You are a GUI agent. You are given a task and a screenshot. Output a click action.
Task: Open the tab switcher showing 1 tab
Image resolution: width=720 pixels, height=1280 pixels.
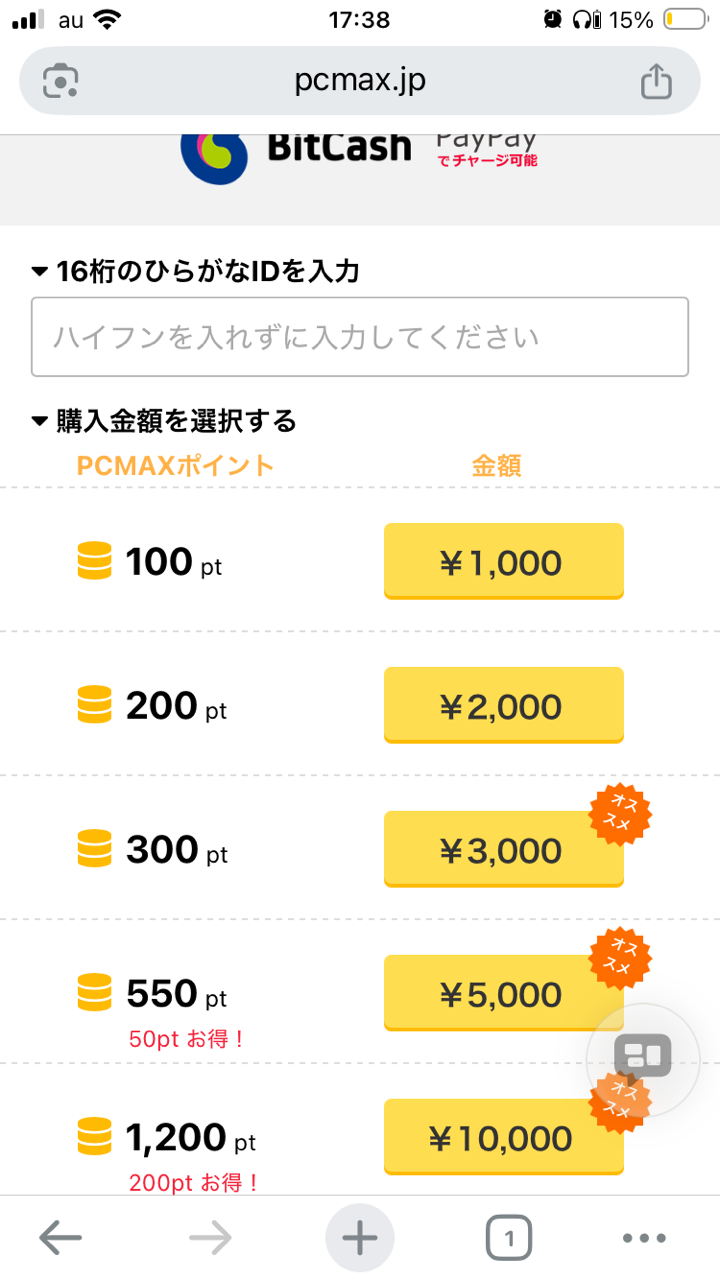509,1239
